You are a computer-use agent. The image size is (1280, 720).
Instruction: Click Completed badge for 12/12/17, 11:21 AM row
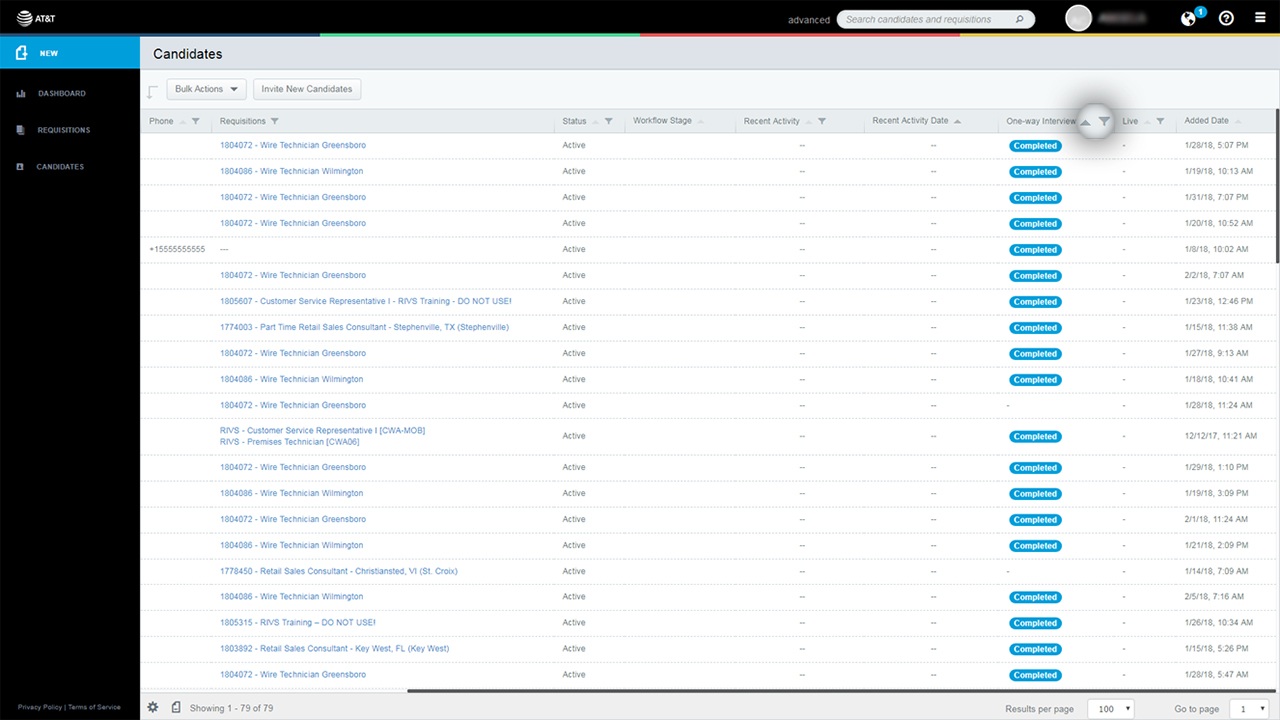tap(1035, 437)
